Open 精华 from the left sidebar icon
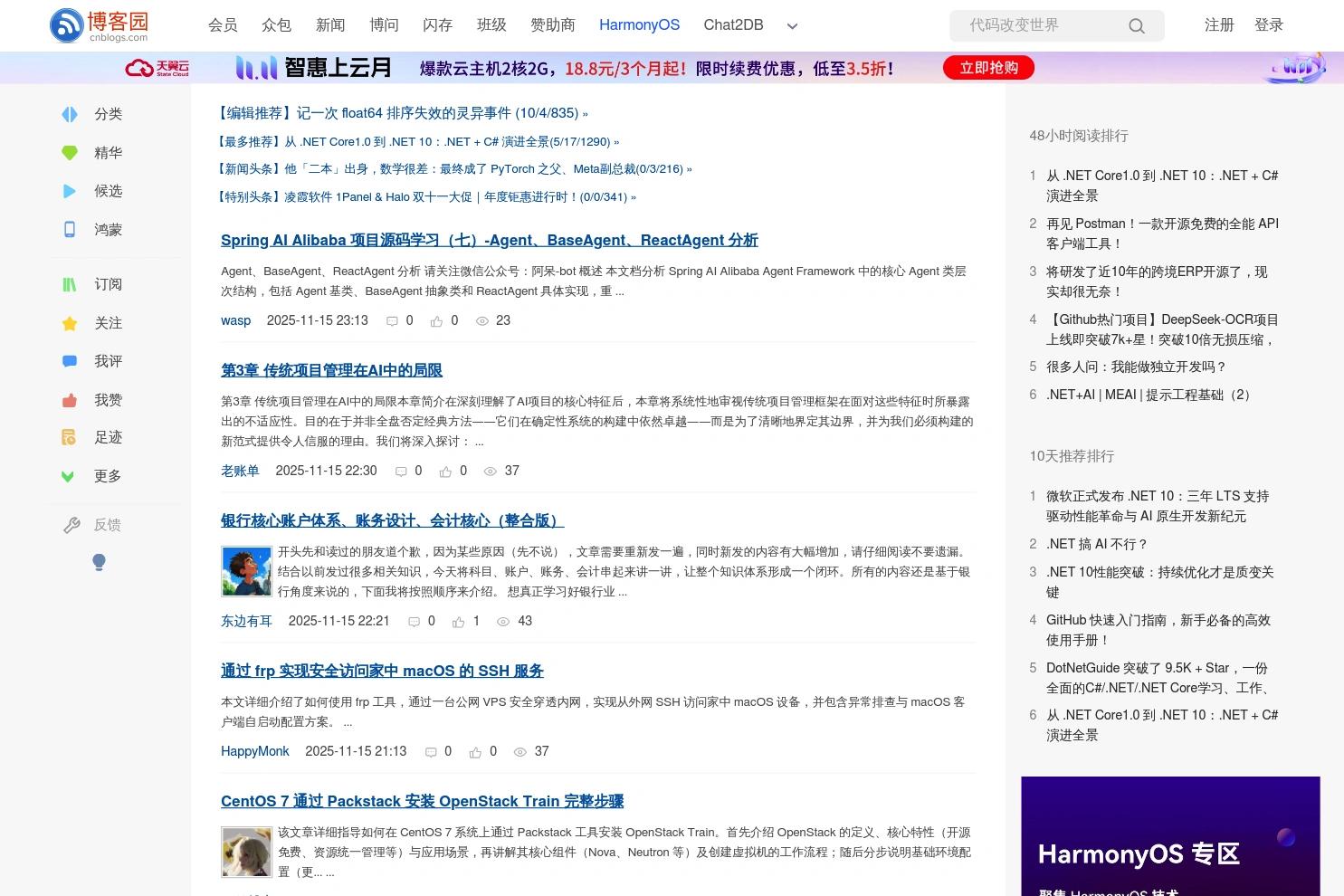This screenshot has height=896, width=1344. pyautogui.click(x=70, y=152)
